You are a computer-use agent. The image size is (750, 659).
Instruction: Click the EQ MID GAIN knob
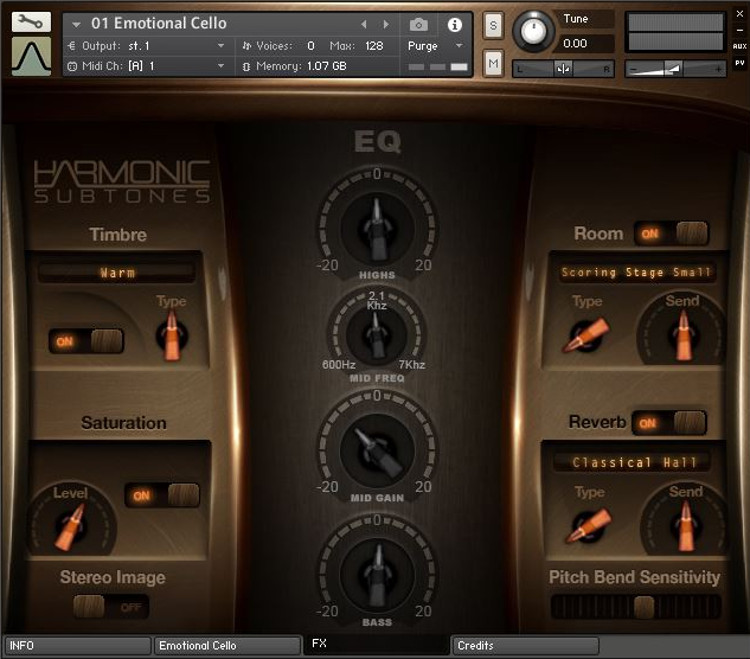(377, 451)
